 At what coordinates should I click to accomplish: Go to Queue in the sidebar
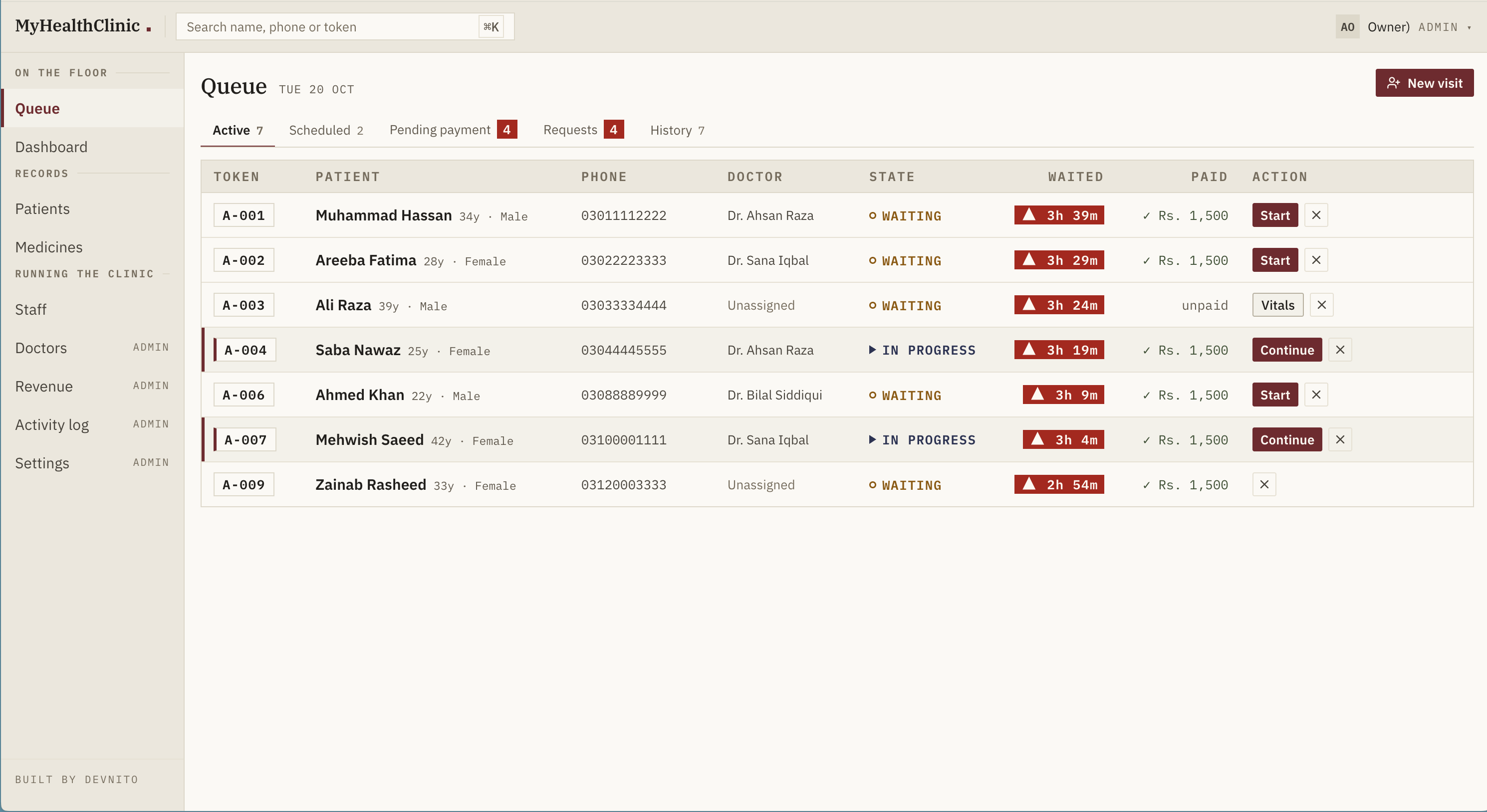point(92,109)
